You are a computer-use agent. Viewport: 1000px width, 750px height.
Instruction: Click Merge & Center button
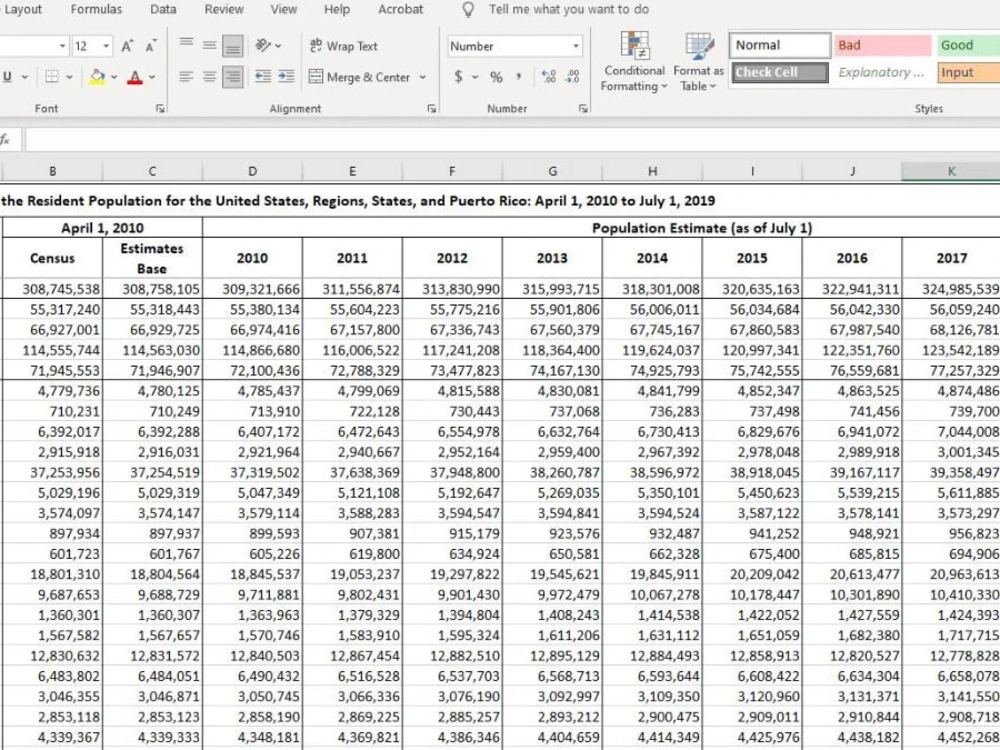click(360, 77)
